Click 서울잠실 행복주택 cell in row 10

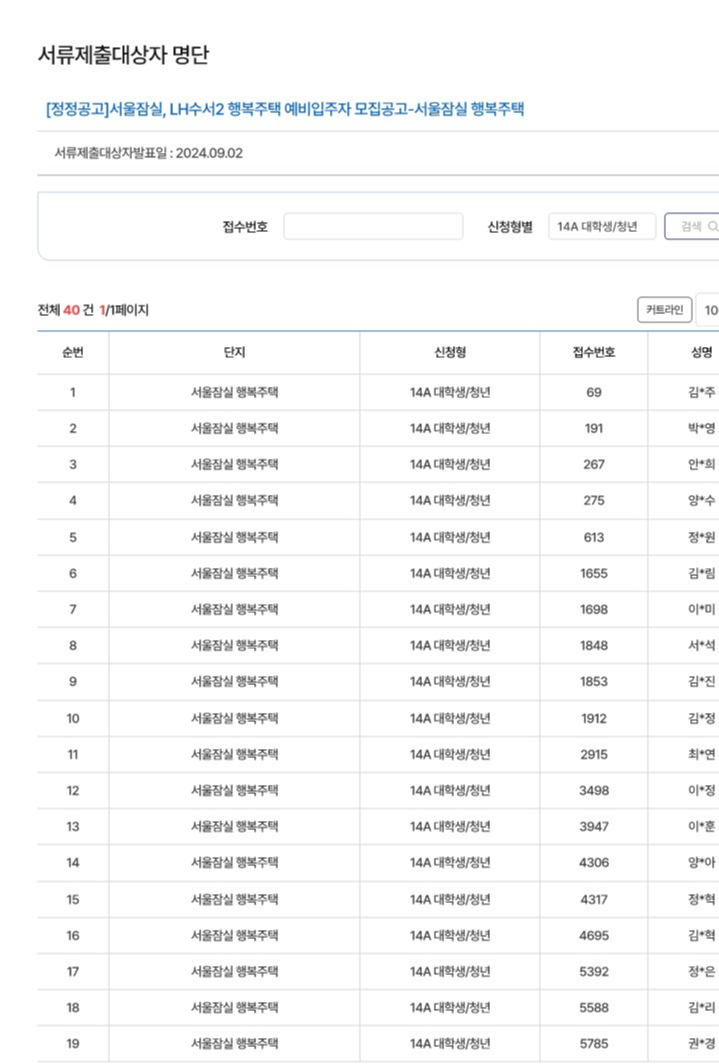(x=234, y=718)
